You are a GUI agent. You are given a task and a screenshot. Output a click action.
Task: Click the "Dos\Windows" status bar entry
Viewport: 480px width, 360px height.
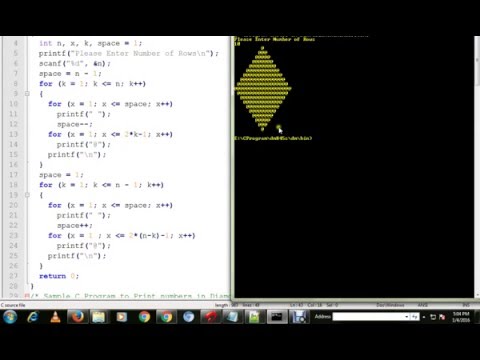[390, 305]
